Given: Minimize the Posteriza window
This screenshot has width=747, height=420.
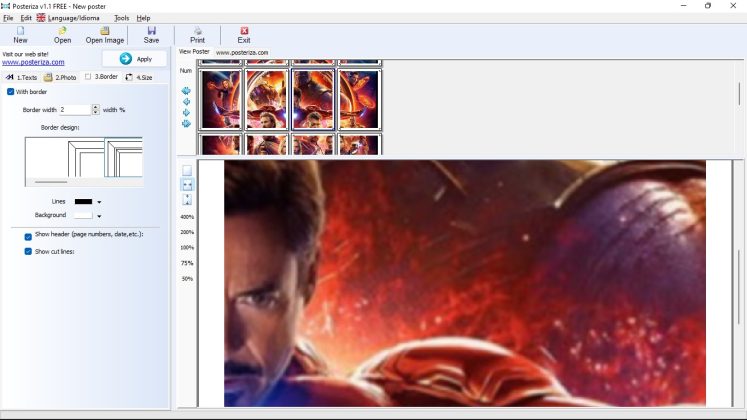Looking at the screenshot, I should point(684,6).
